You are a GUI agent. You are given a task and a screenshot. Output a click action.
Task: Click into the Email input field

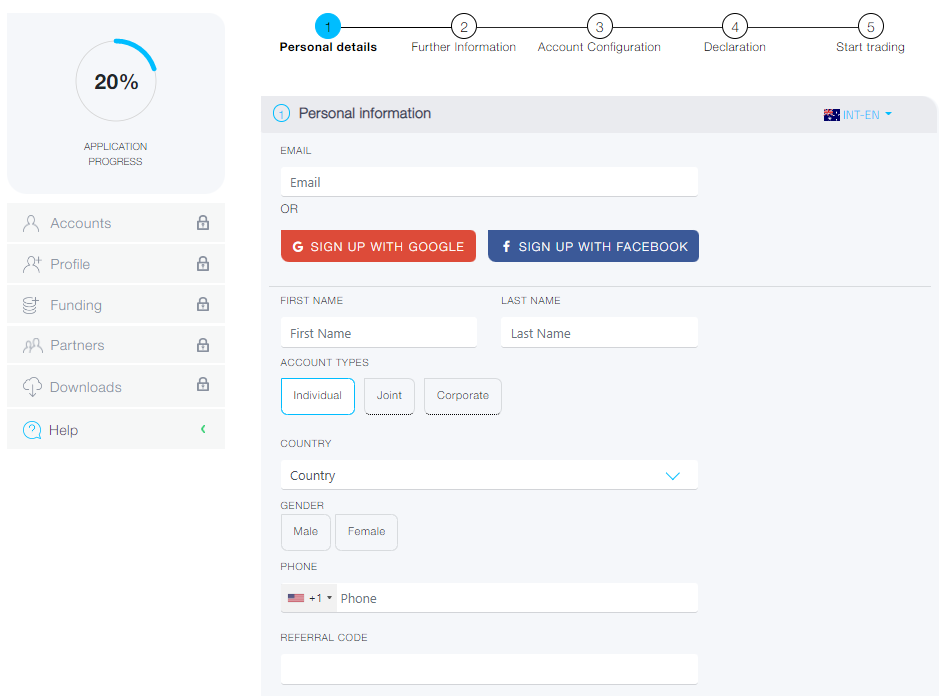[489, 183]
